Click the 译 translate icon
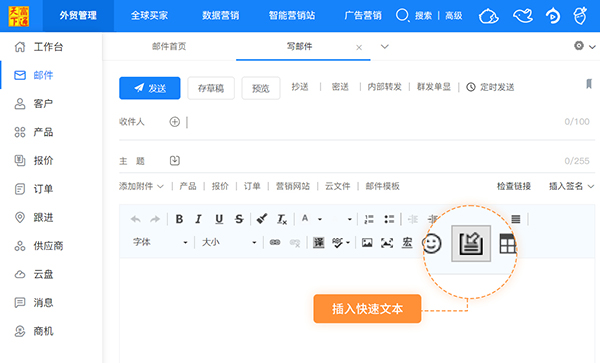Viewport: 600px width, 363px height. click(319, 243)
